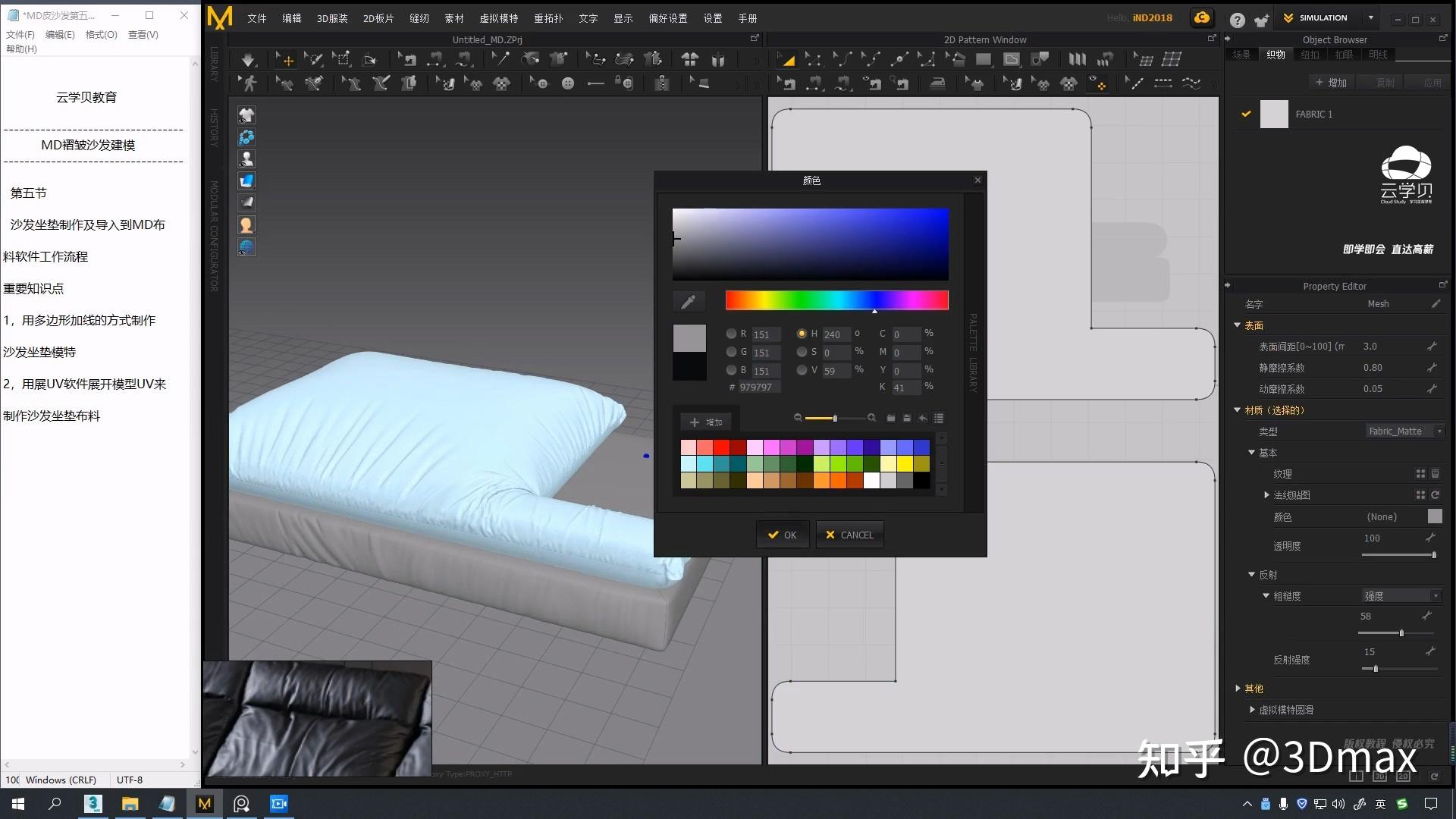Delete texture with trash icon in 纹理 row
The width and height of the screenshot is (1456, 819).
pos(1435,473)
